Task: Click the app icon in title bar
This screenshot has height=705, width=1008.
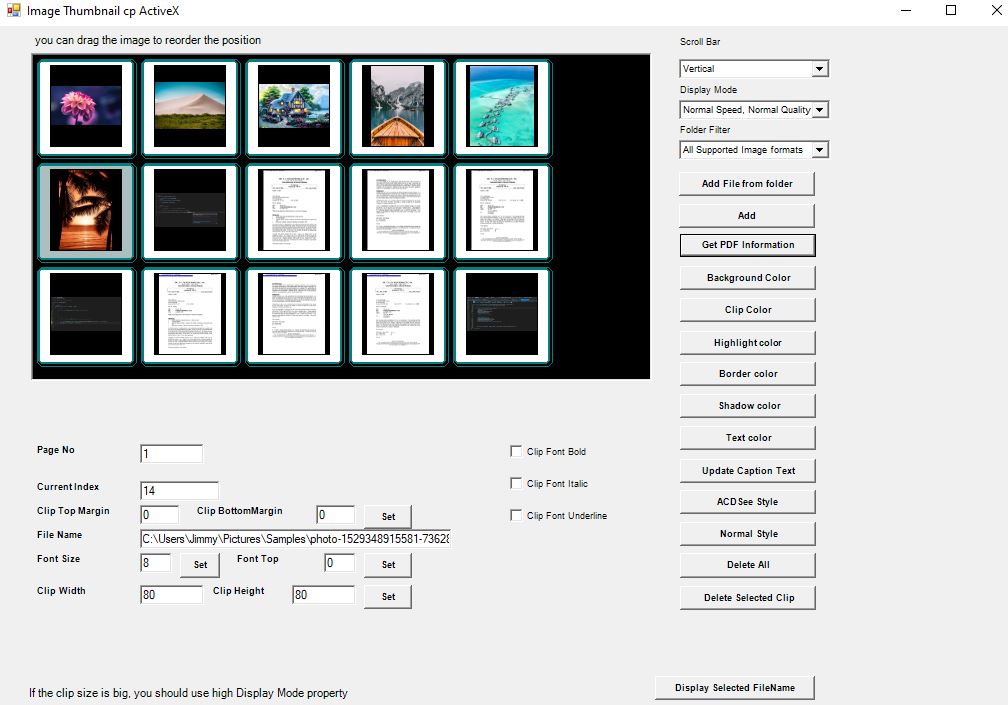Action: tap(13, 11)
